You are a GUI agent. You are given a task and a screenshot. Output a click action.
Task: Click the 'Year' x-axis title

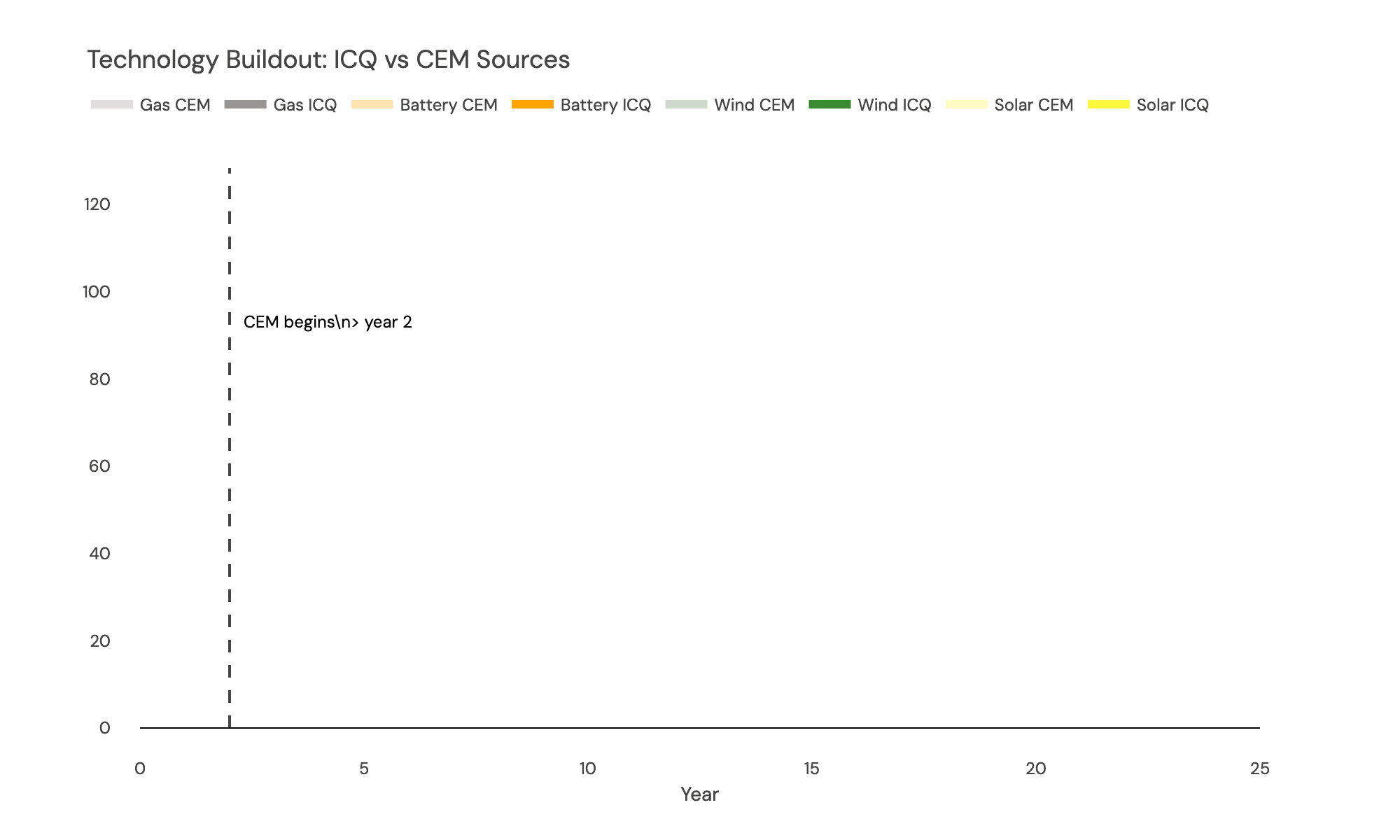(x=699, y=794)
